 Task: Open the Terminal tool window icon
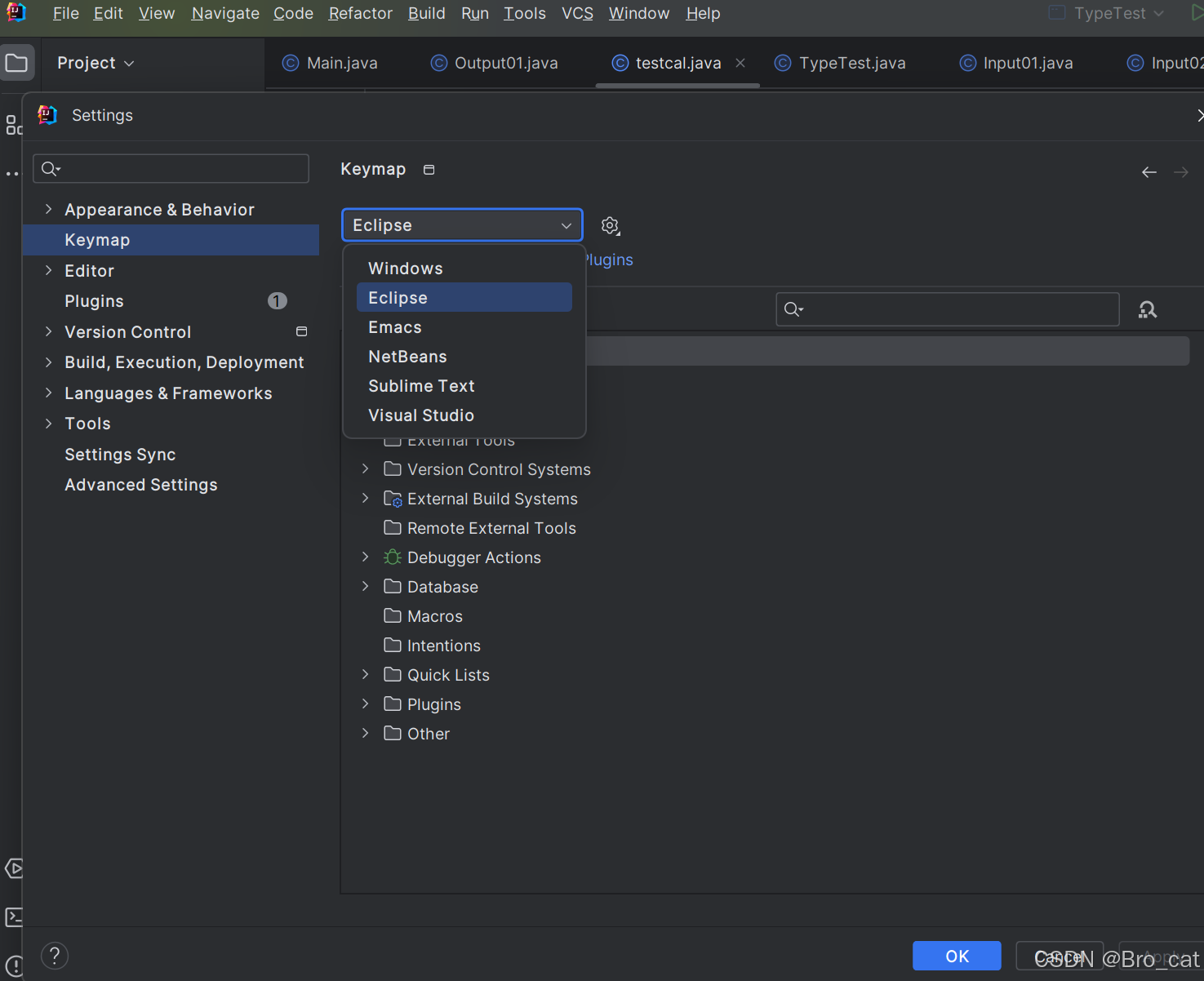click(14, 917)
